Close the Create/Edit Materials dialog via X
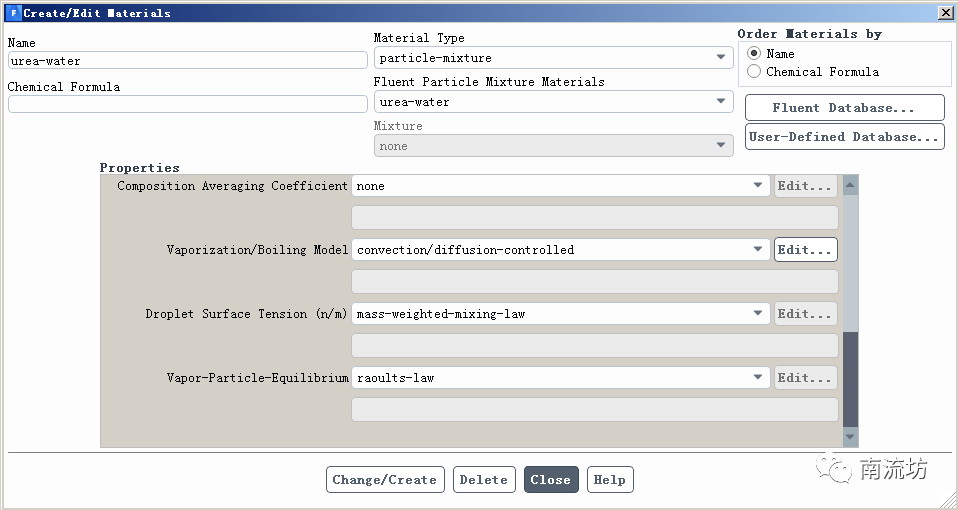Image resolution: width=958 pixels, height=510 pixels. pos(944,13)
